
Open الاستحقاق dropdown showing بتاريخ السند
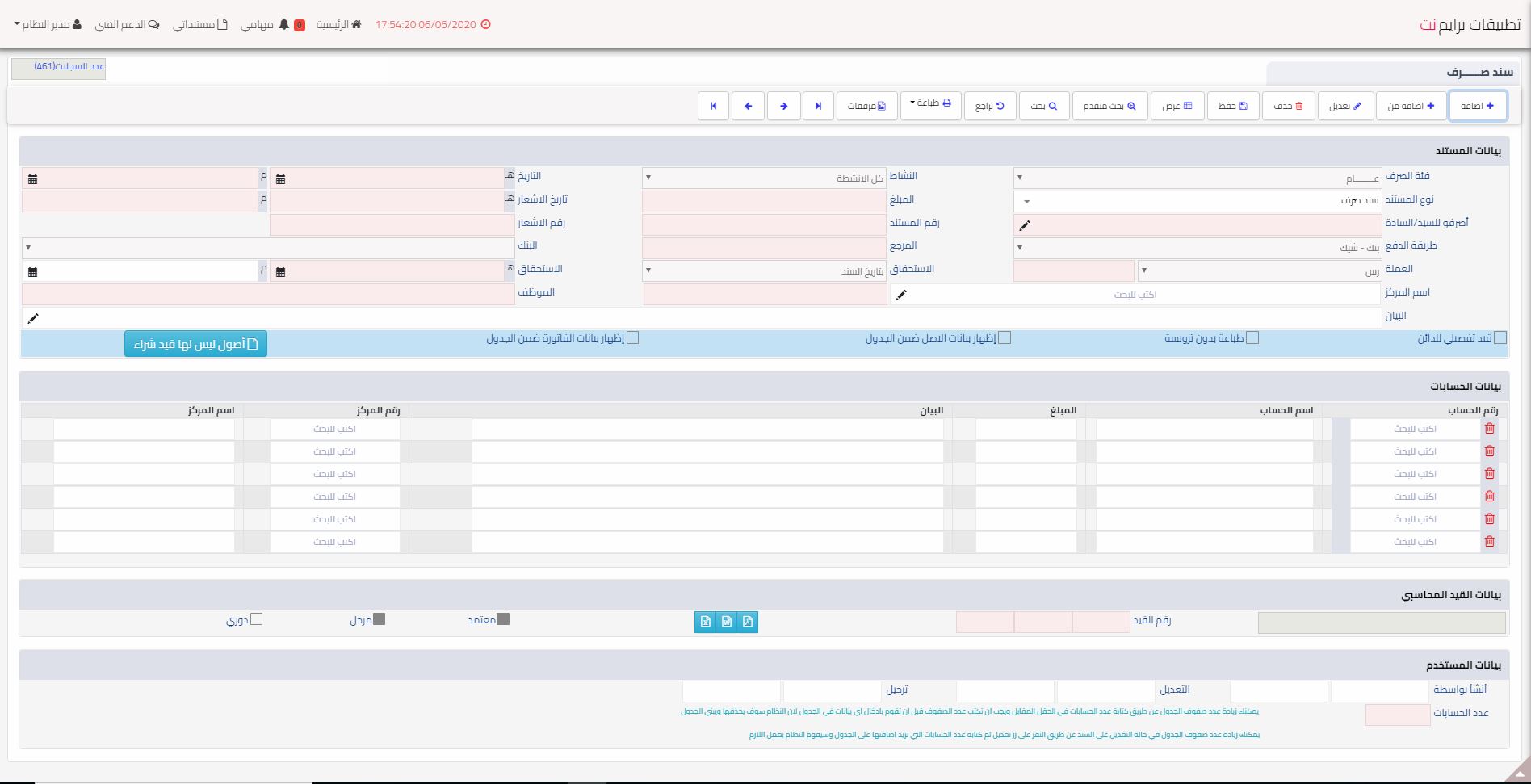764,271
